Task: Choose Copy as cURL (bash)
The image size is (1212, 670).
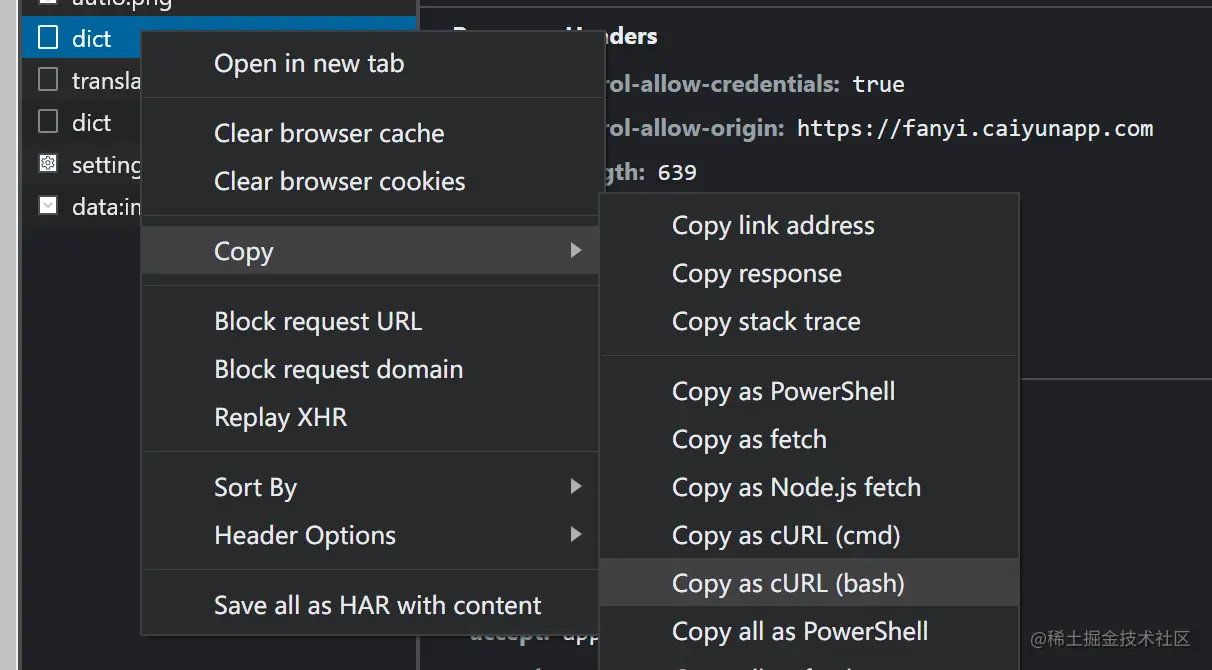Action: [788, 583]
